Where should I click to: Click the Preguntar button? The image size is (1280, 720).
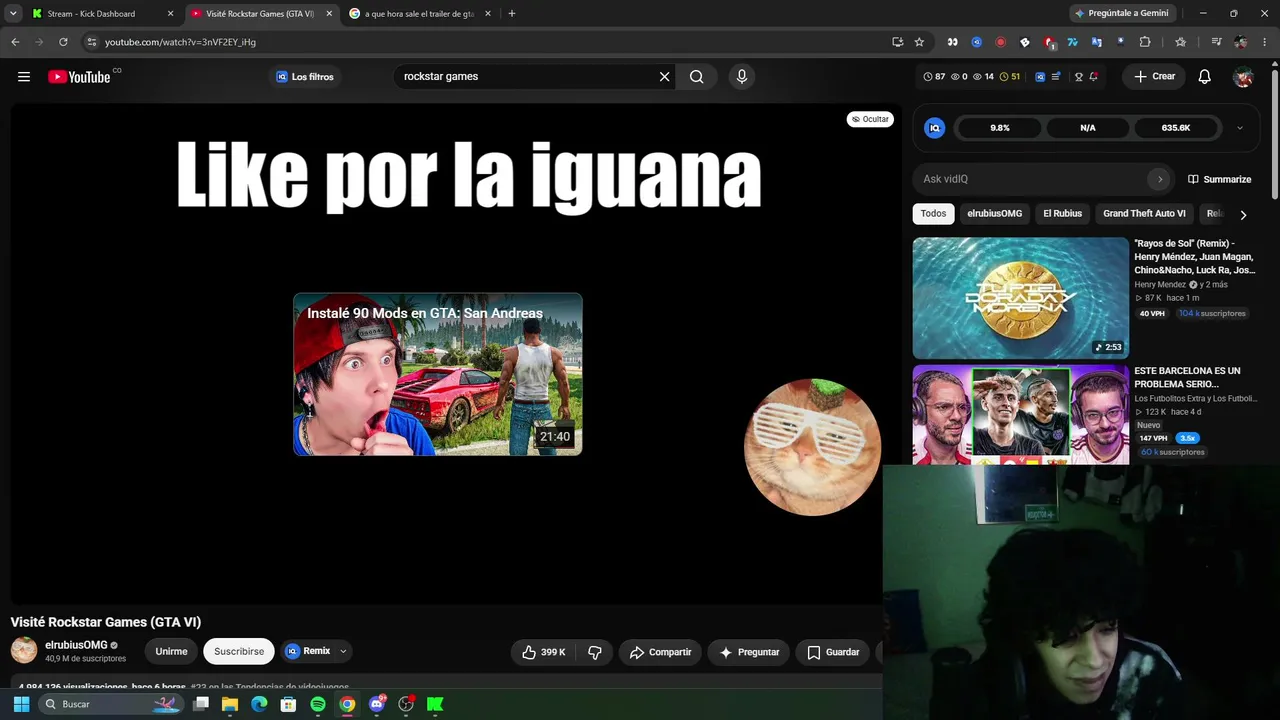[x=749, y=652]
